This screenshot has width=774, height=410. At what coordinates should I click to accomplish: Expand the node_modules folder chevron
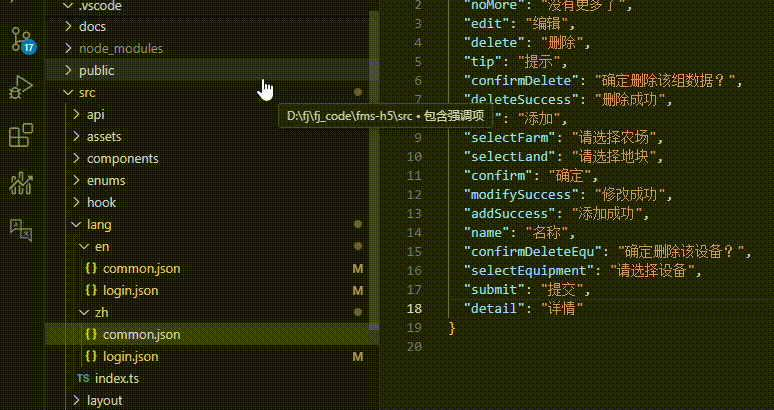pyautogui.click(x=69, y=48)
